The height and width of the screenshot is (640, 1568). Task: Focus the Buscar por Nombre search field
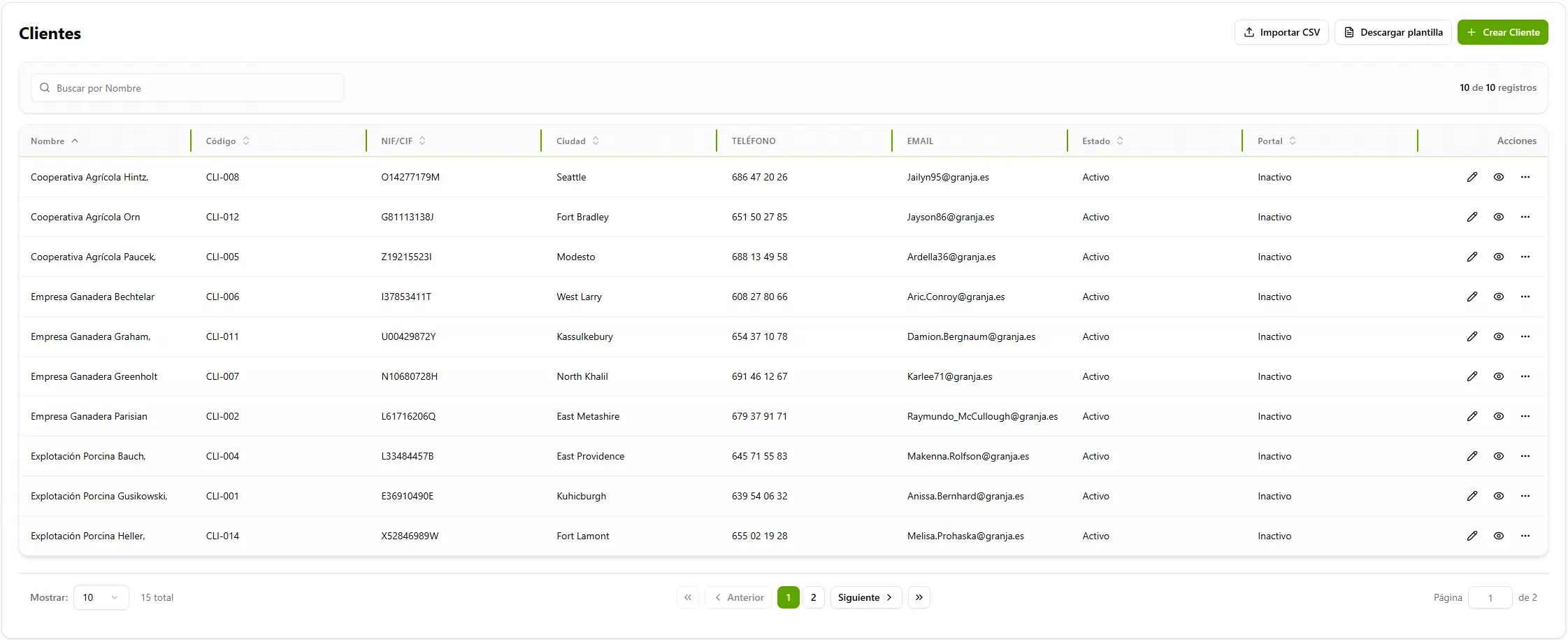click(x=187, y=88)
